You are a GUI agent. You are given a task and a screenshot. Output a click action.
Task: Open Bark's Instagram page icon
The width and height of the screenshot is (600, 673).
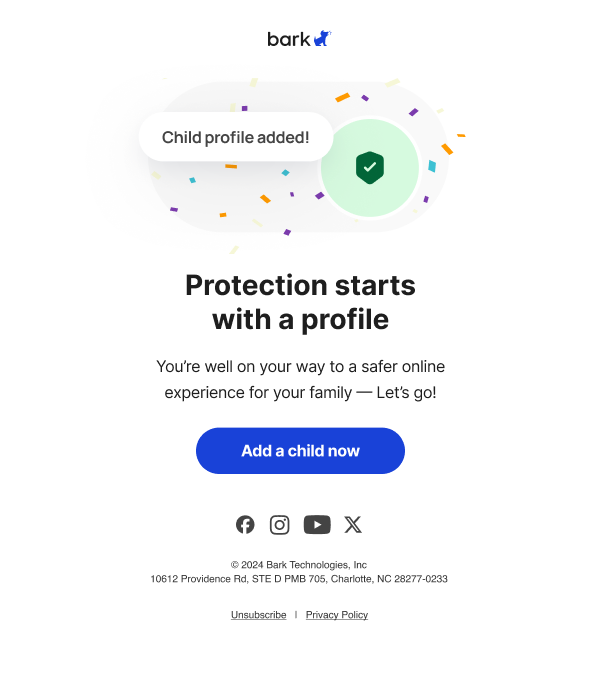280,524
